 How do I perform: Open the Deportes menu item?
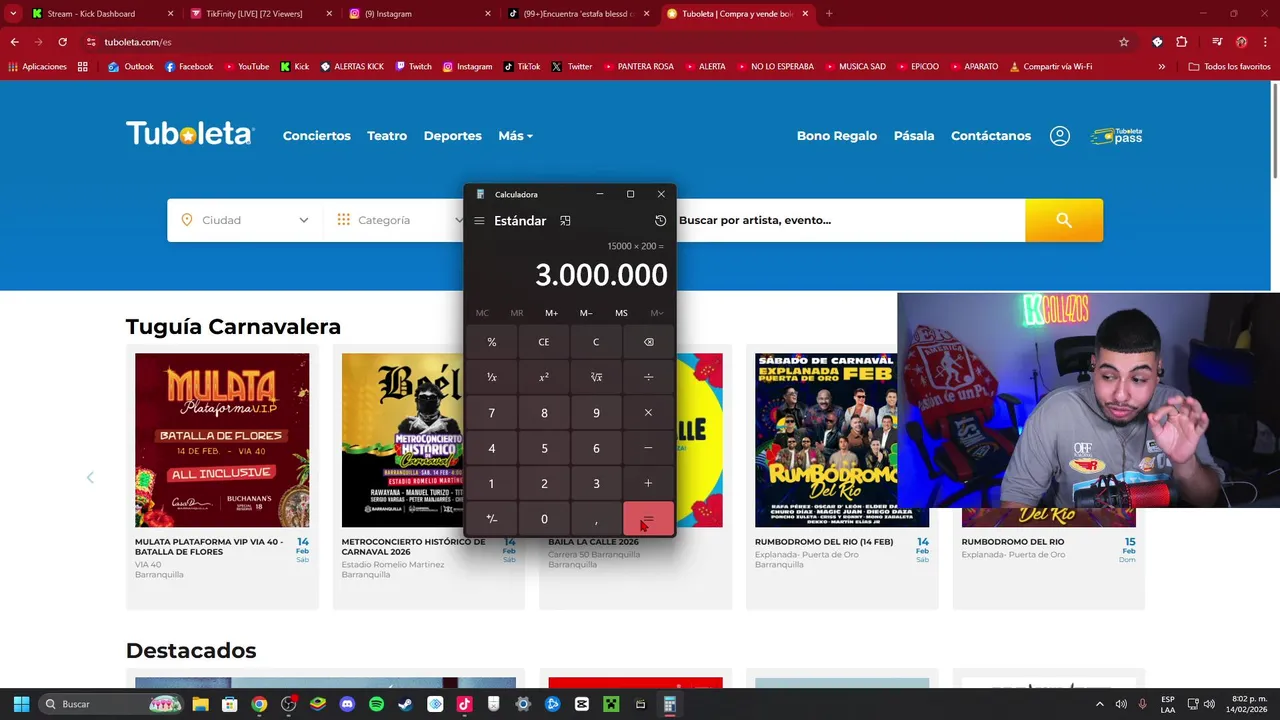[x=453, y=136]
